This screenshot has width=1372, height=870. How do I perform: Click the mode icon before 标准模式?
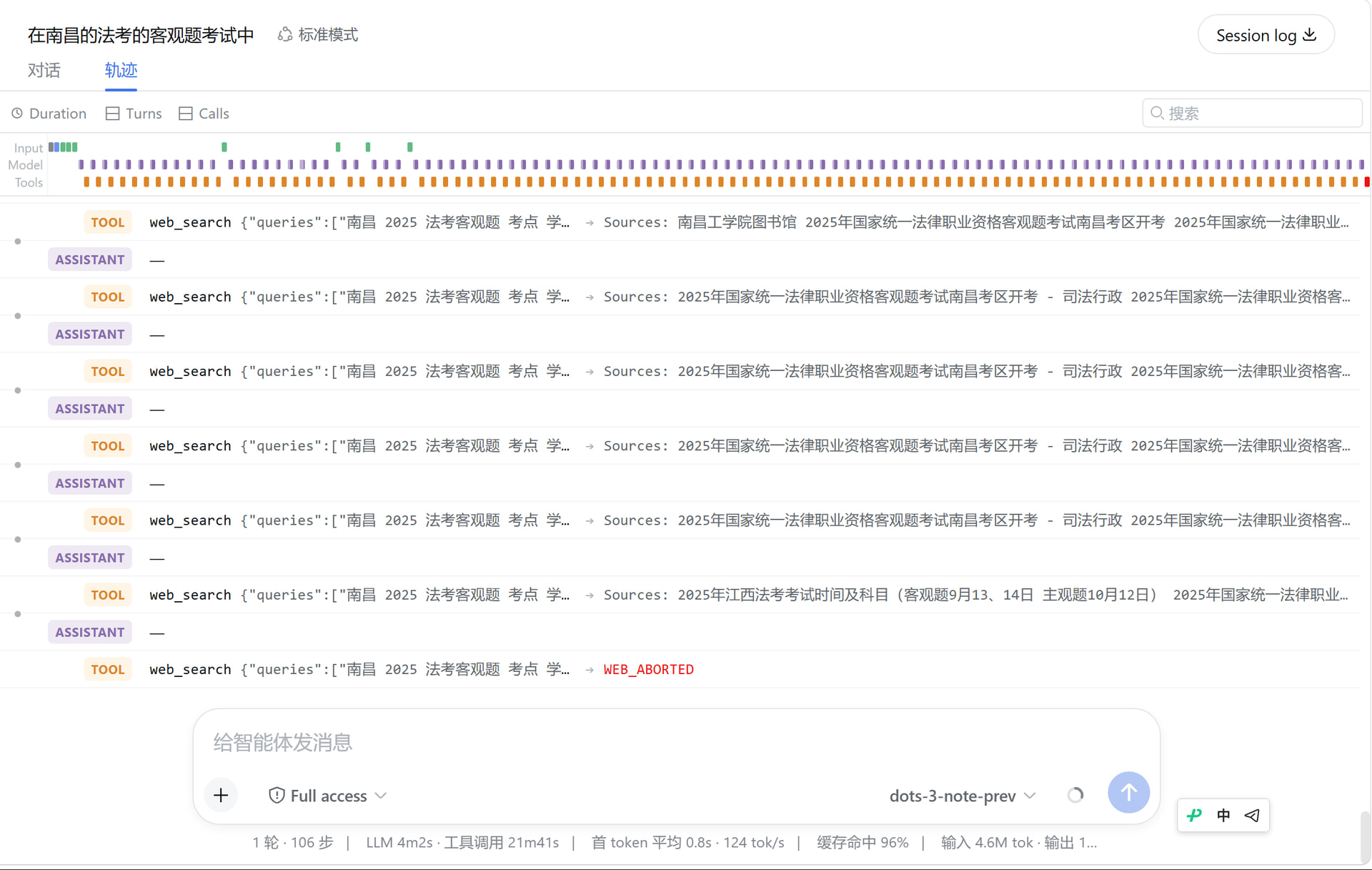pyautogui.click(x=285, y=34)
